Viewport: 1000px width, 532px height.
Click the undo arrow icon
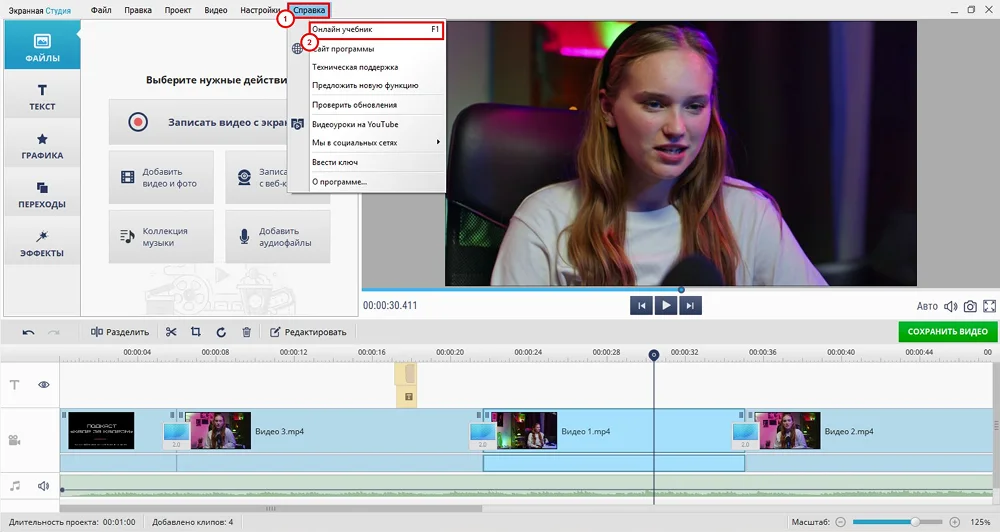click(28, 332)
